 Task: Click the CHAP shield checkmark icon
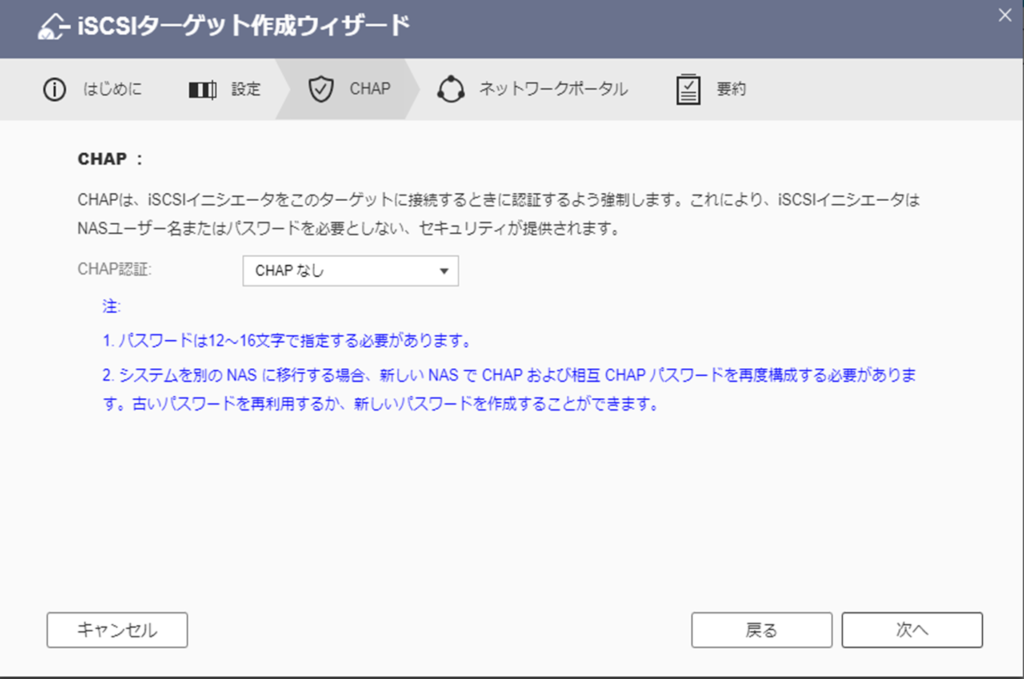320,89
